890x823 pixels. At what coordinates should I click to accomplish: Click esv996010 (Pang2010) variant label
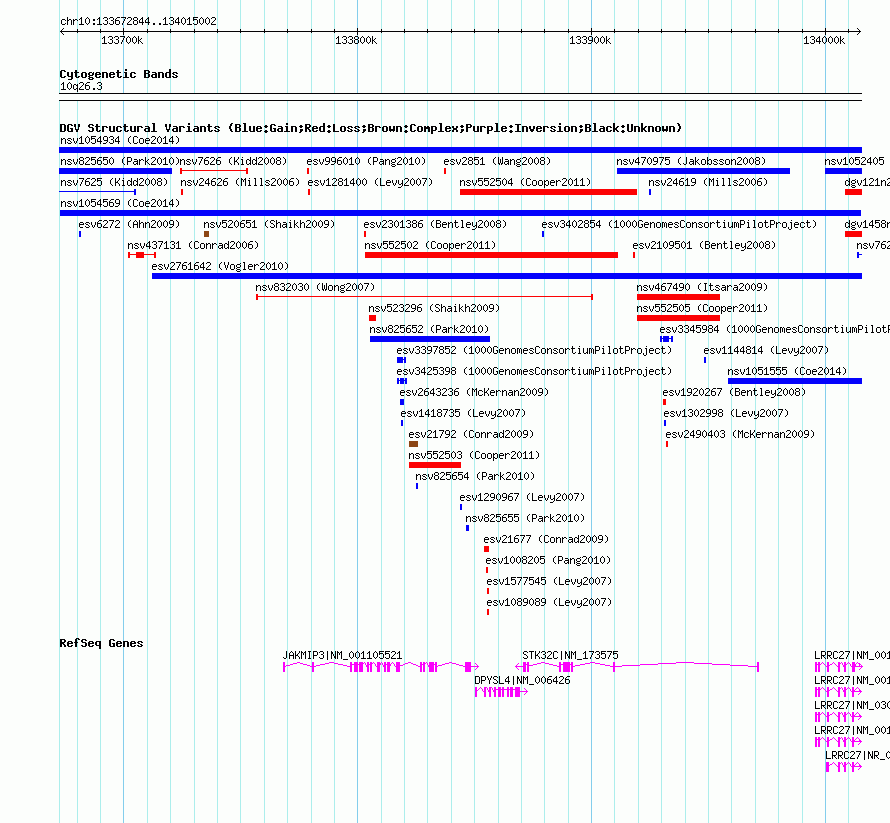pyautogui.click(x=366, y=161)
